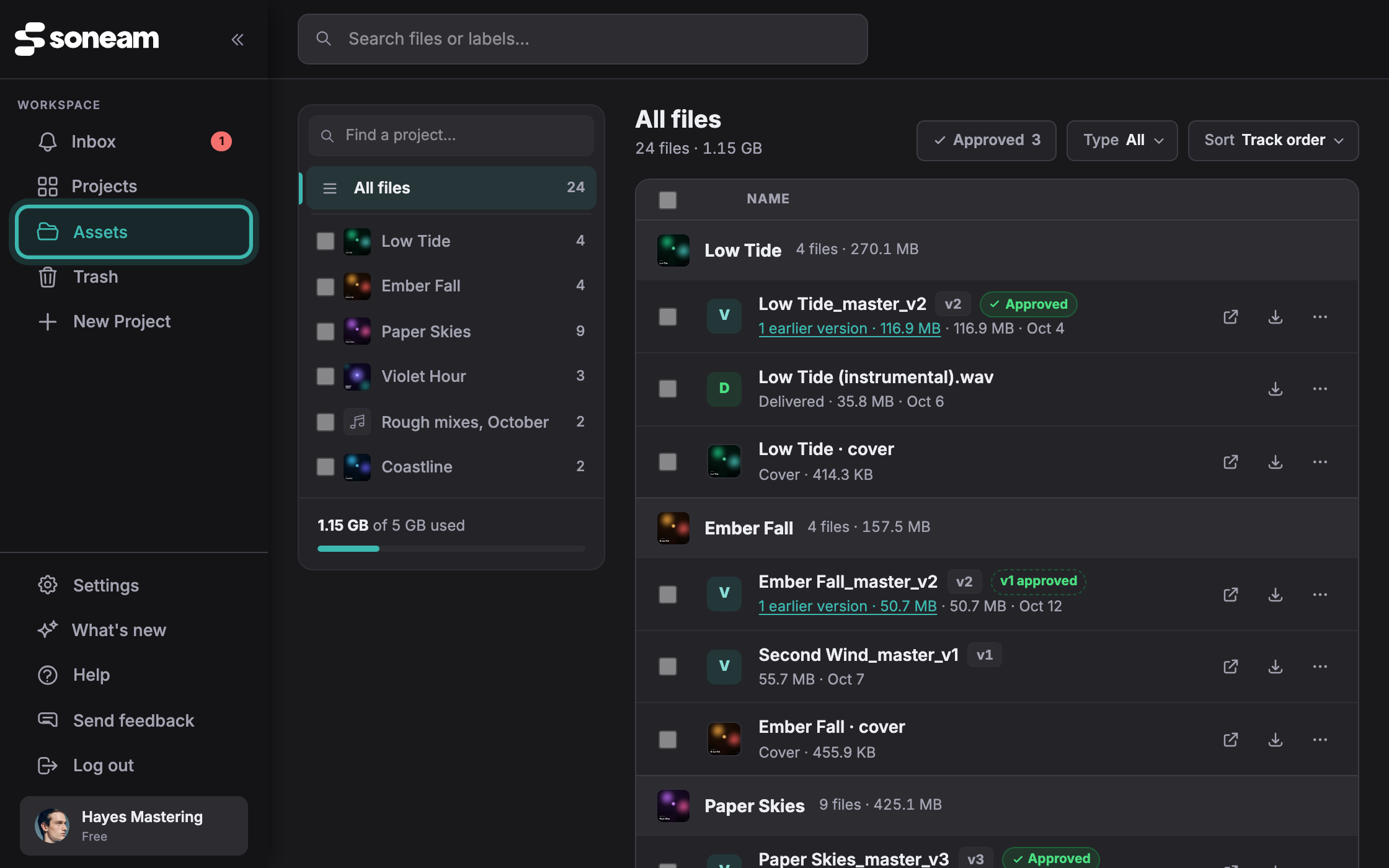Image resolution: width=1389 pixels, height=868 pixels.
Task: Open Low Tide_master_v2 in a new window
Action: tap(1231, 317)
